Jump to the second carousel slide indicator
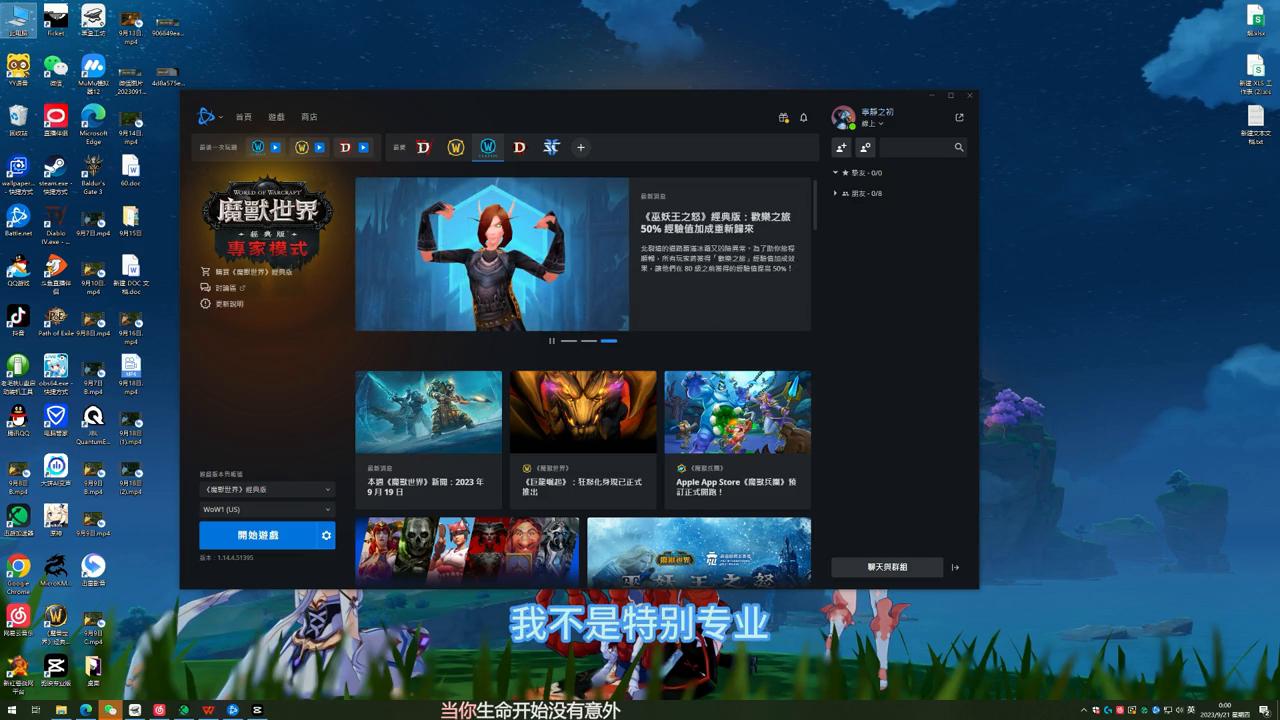Viewport: 1280px width, 720px height. (589, 341)
